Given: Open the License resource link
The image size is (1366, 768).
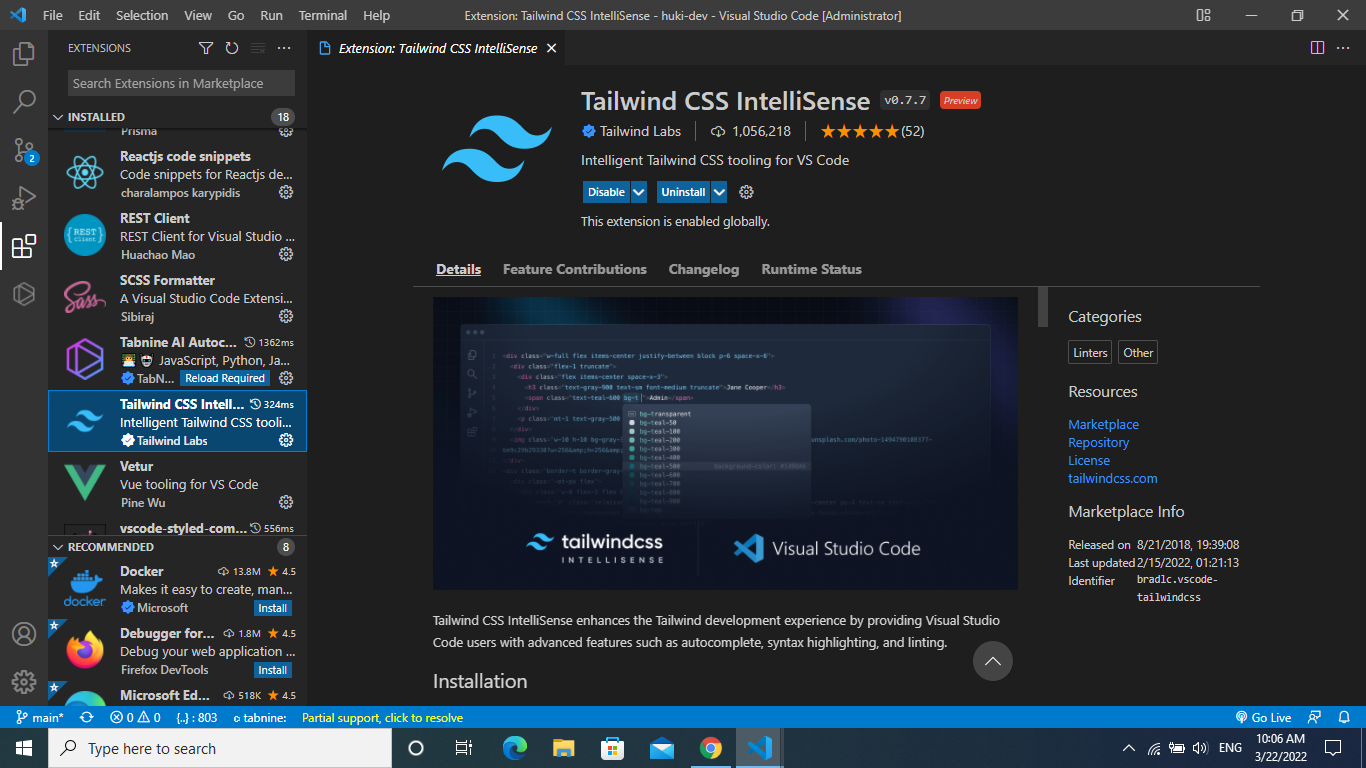Looking at the screenshot, I should pos(1089,460).
